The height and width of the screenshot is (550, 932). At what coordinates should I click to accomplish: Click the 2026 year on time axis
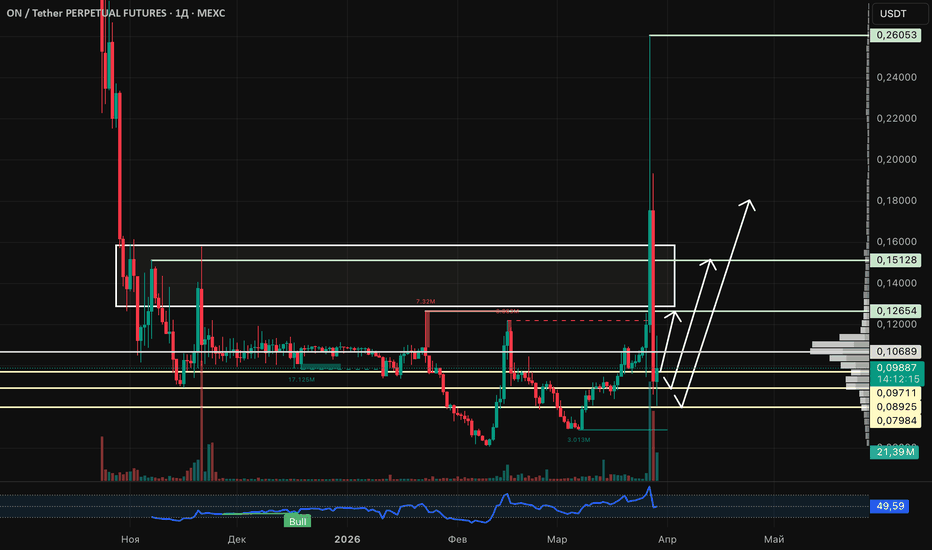(347, 539)
